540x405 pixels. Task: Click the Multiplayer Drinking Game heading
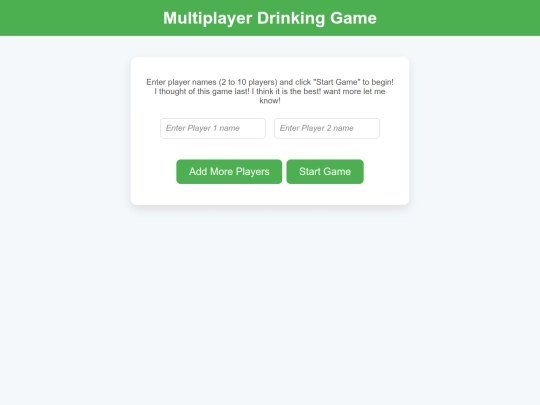270,18
